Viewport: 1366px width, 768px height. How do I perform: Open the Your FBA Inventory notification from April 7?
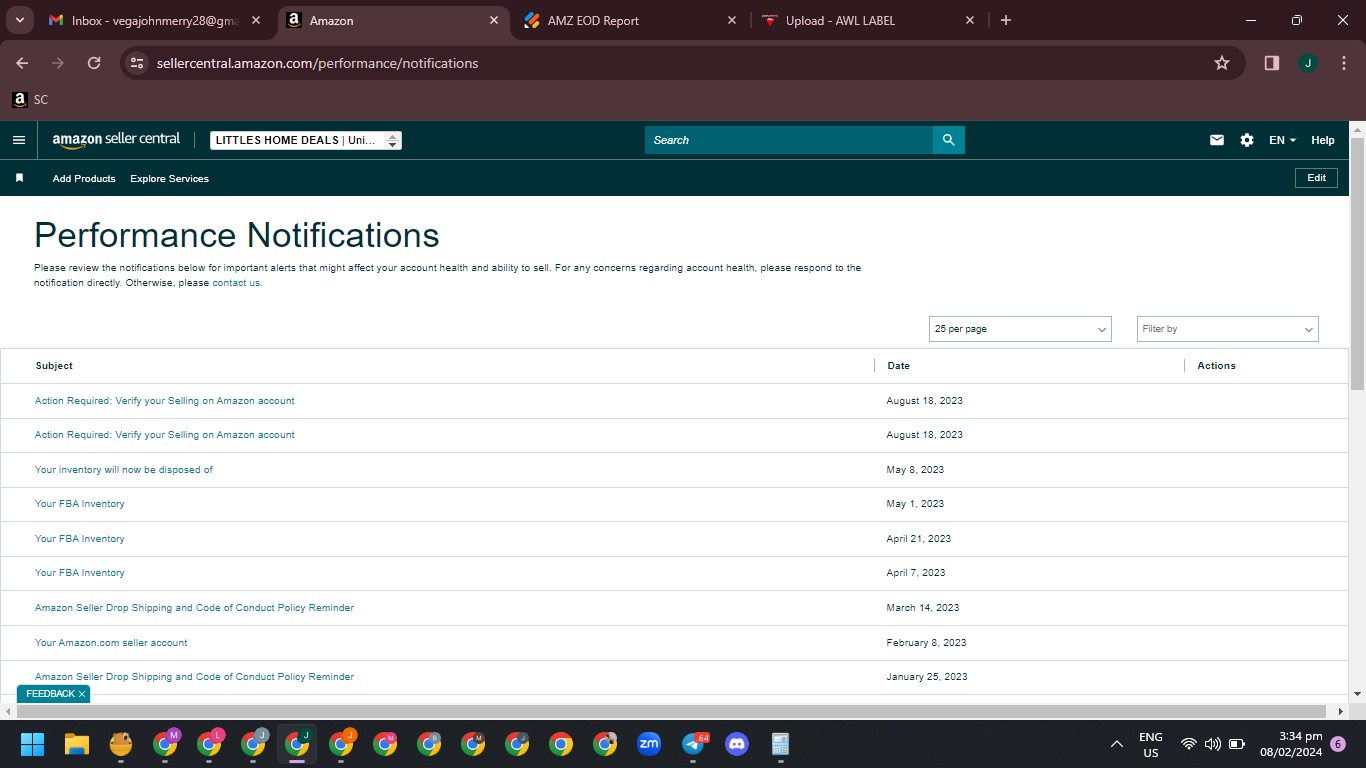80,573
